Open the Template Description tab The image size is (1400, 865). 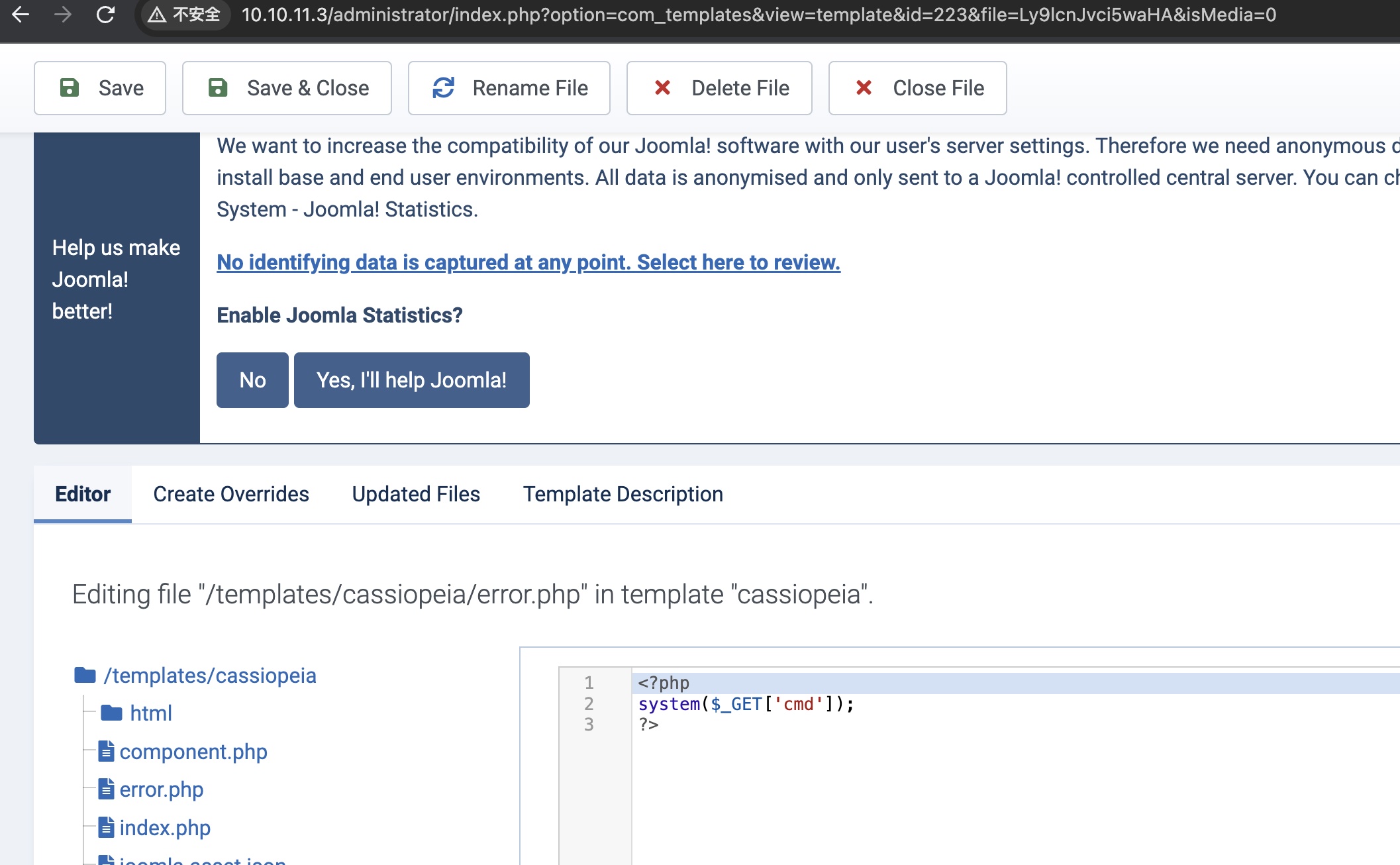(623, 494)
